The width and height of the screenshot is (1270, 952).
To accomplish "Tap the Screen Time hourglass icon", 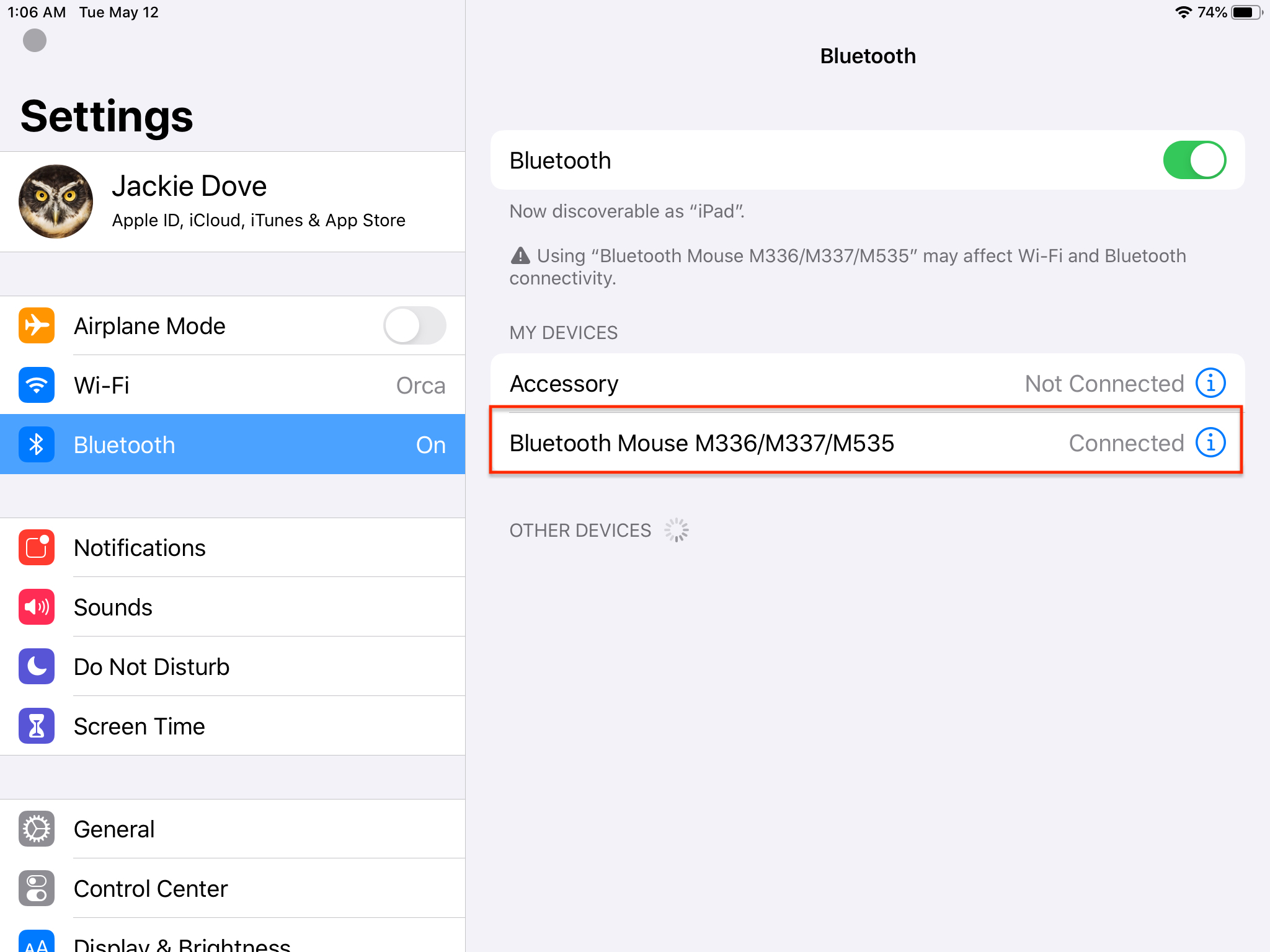I will (37, 726).
